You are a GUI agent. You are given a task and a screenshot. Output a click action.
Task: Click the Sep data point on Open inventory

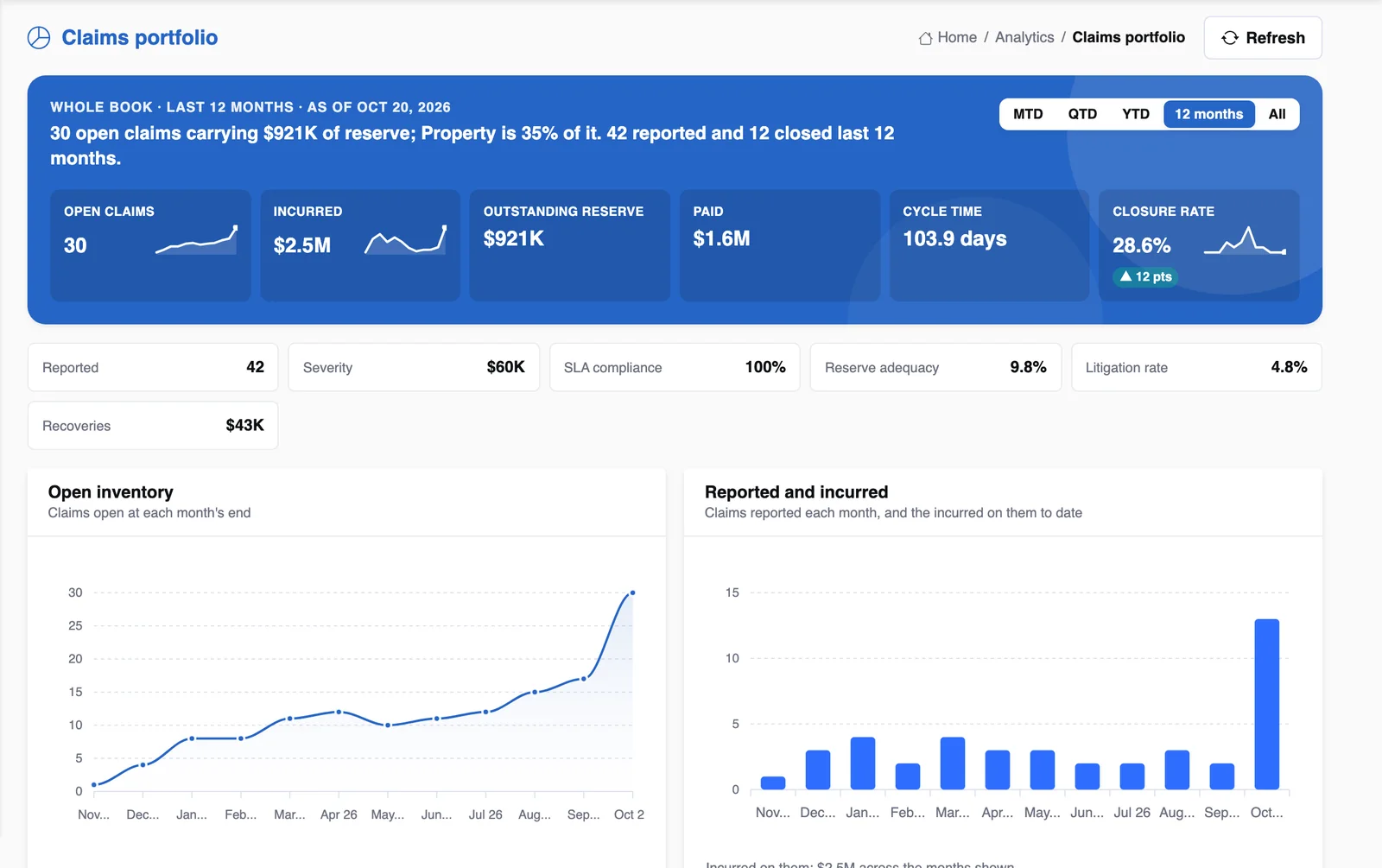click(584, 679)
